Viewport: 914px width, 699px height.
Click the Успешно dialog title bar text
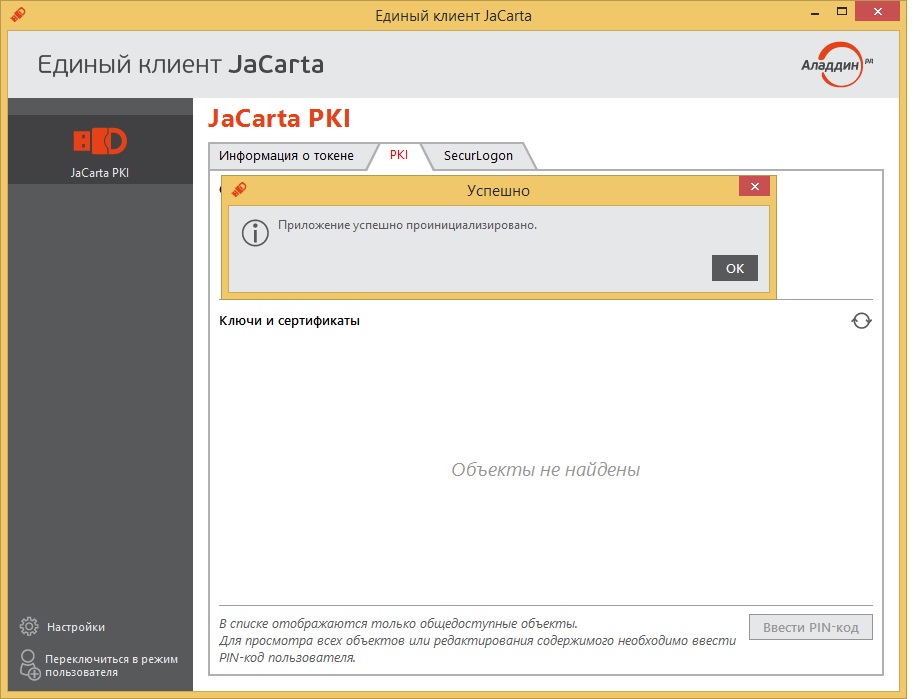pos(498,190)
